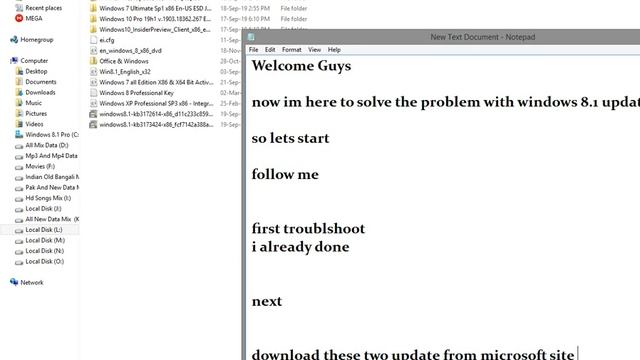The height and width of the screenshot is (360, 640).
Task: Open the Desktop folder icon in sidebar
Action: coord(19,71)
